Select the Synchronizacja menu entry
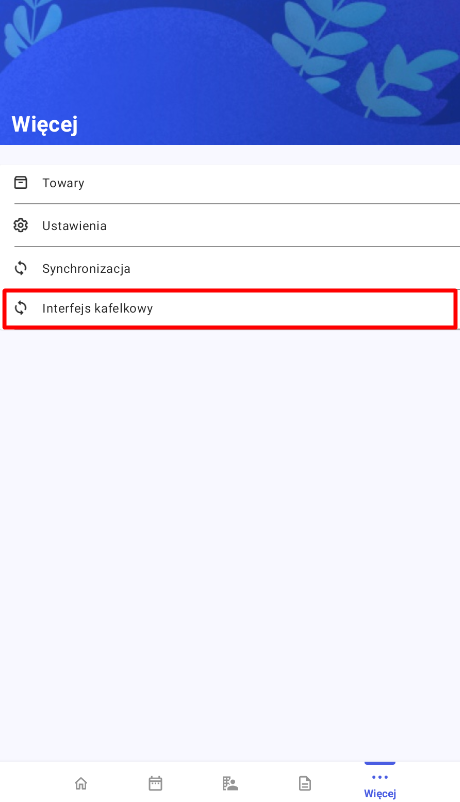 230,268
